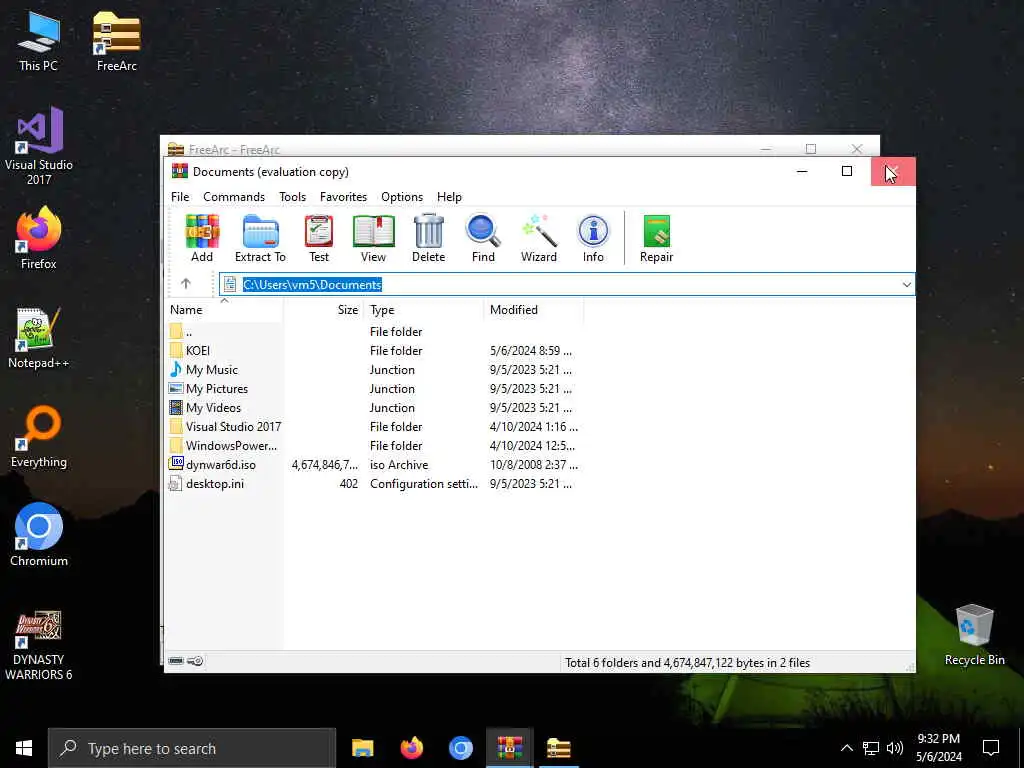Open Firefox desktop shortcut
Screen dimensions: 1024x768
point(39,238)
